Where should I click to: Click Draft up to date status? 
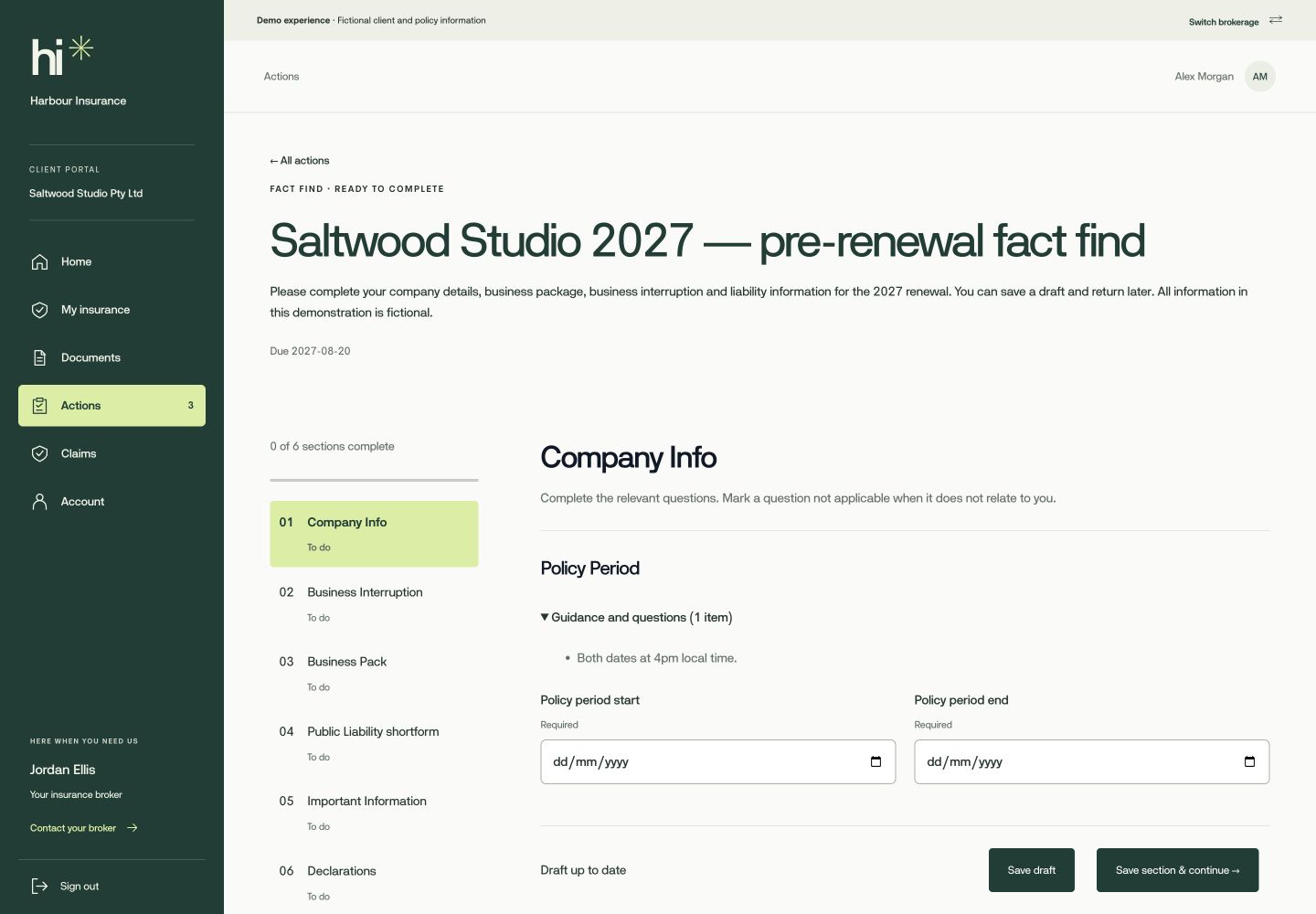point(583,870)
